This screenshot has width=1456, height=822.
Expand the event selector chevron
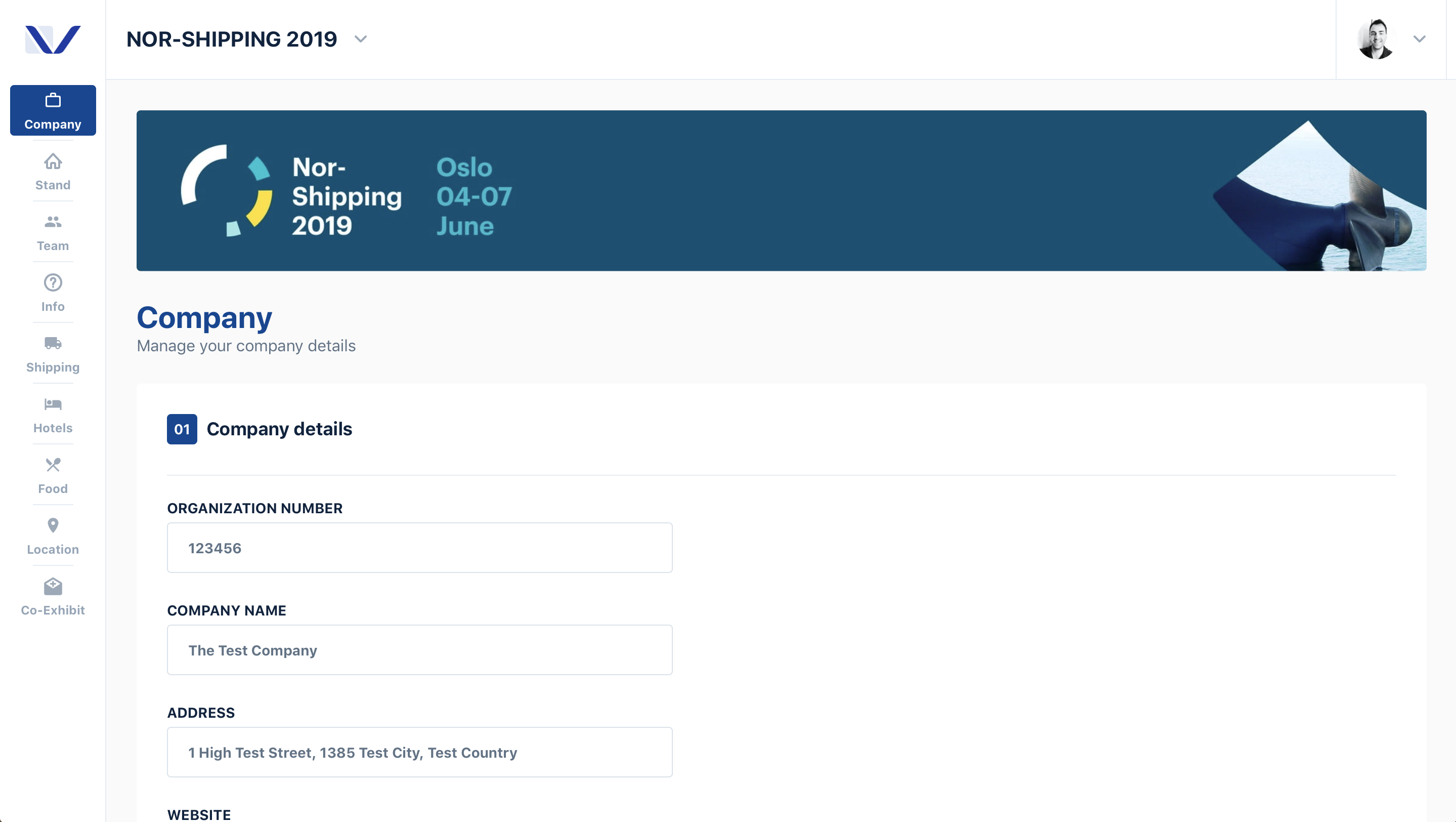point(361,39)
